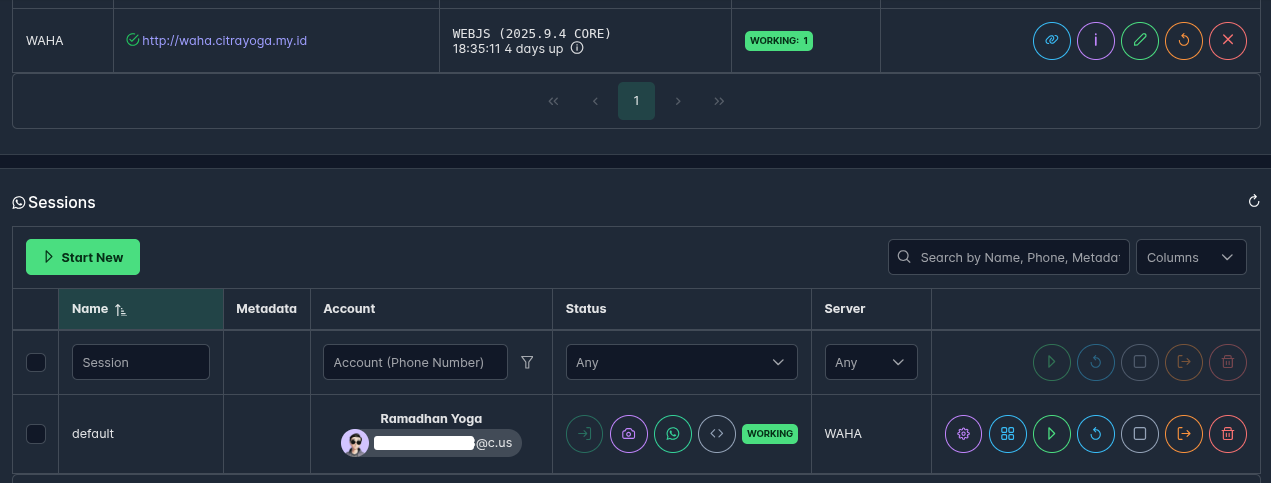Click the Account (Phone Number) filter field
The image size is (1271, 483).
point(415,362)
